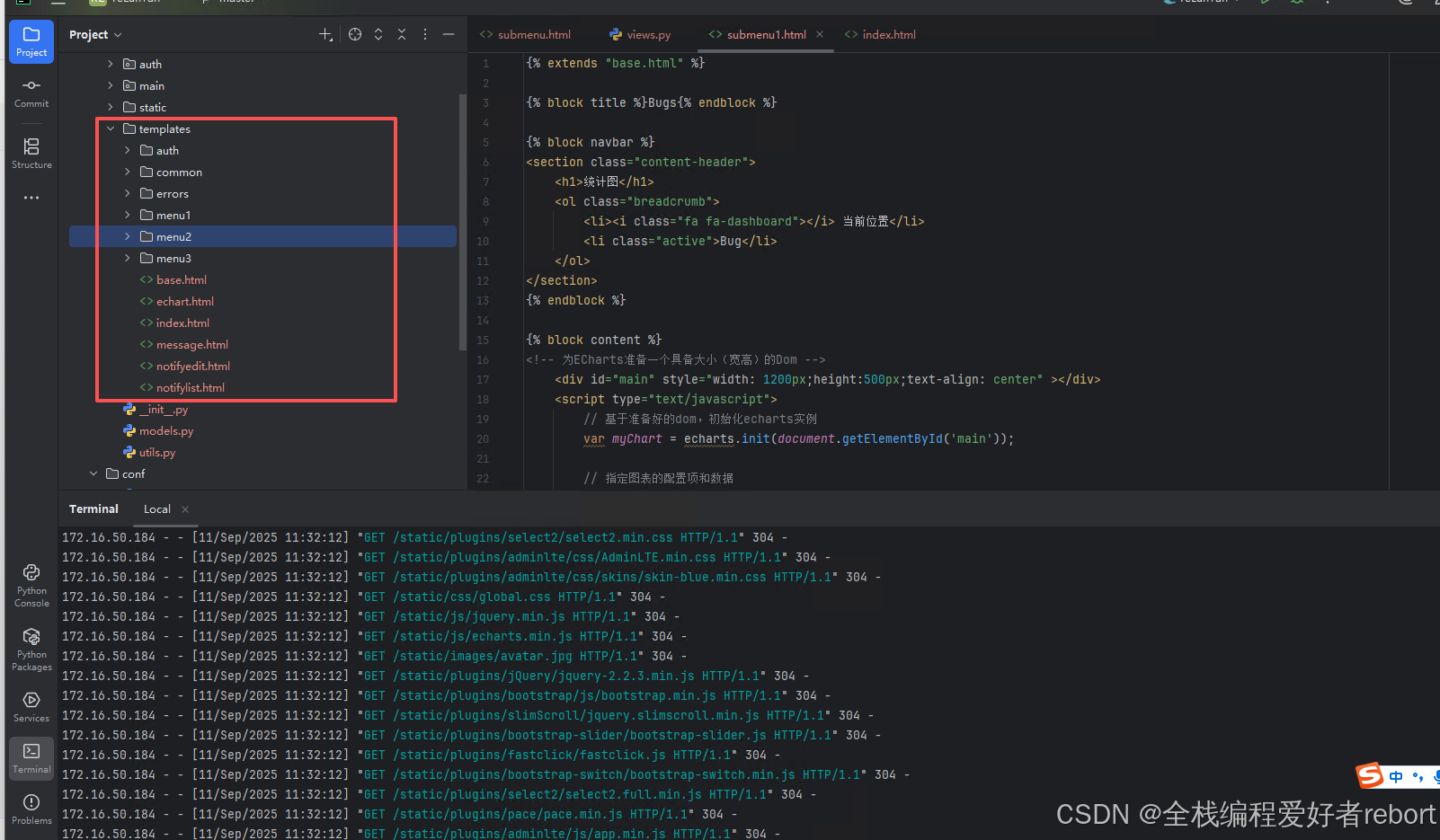The height and width of the screenshot is (840, 1440).
Task: Open the Problems tool window
Action: coord(31,809)
